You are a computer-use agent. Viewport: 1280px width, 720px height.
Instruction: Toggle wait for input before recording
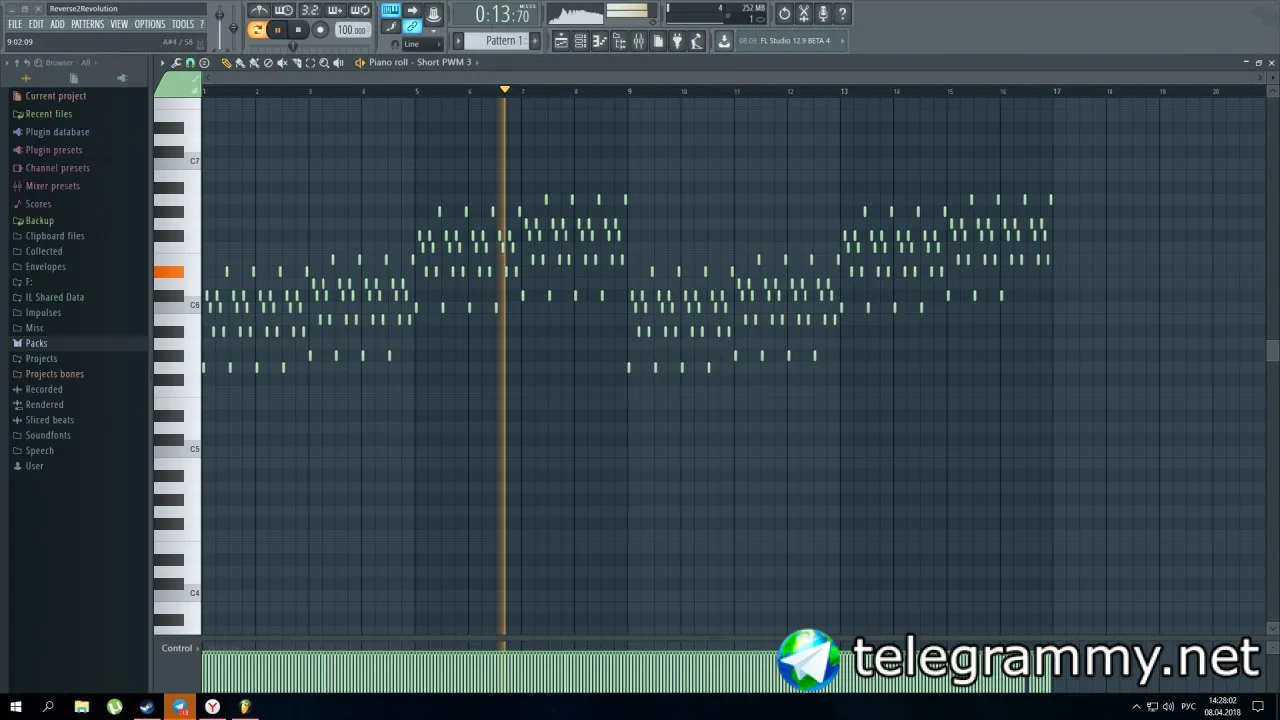pyautogui.click(x=284, y=11)
